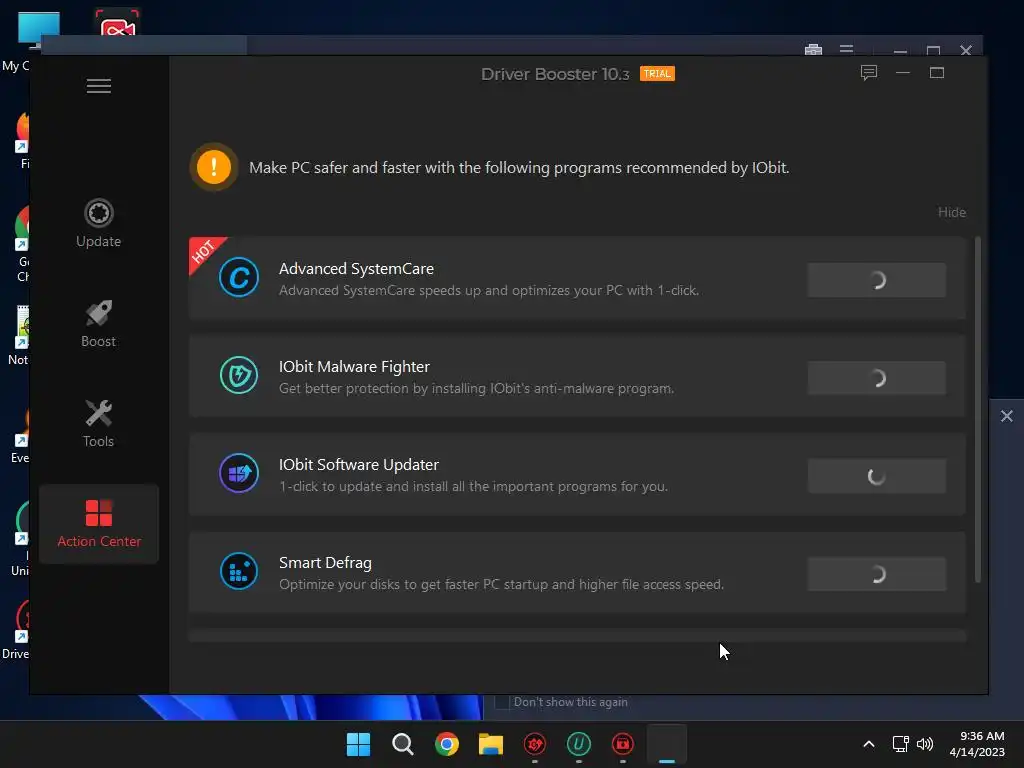Image resolution: width=1024 pixels, height=768 pixels.
Task: Open the volume speaker tray icon
Action: click(x=925, y=744)
